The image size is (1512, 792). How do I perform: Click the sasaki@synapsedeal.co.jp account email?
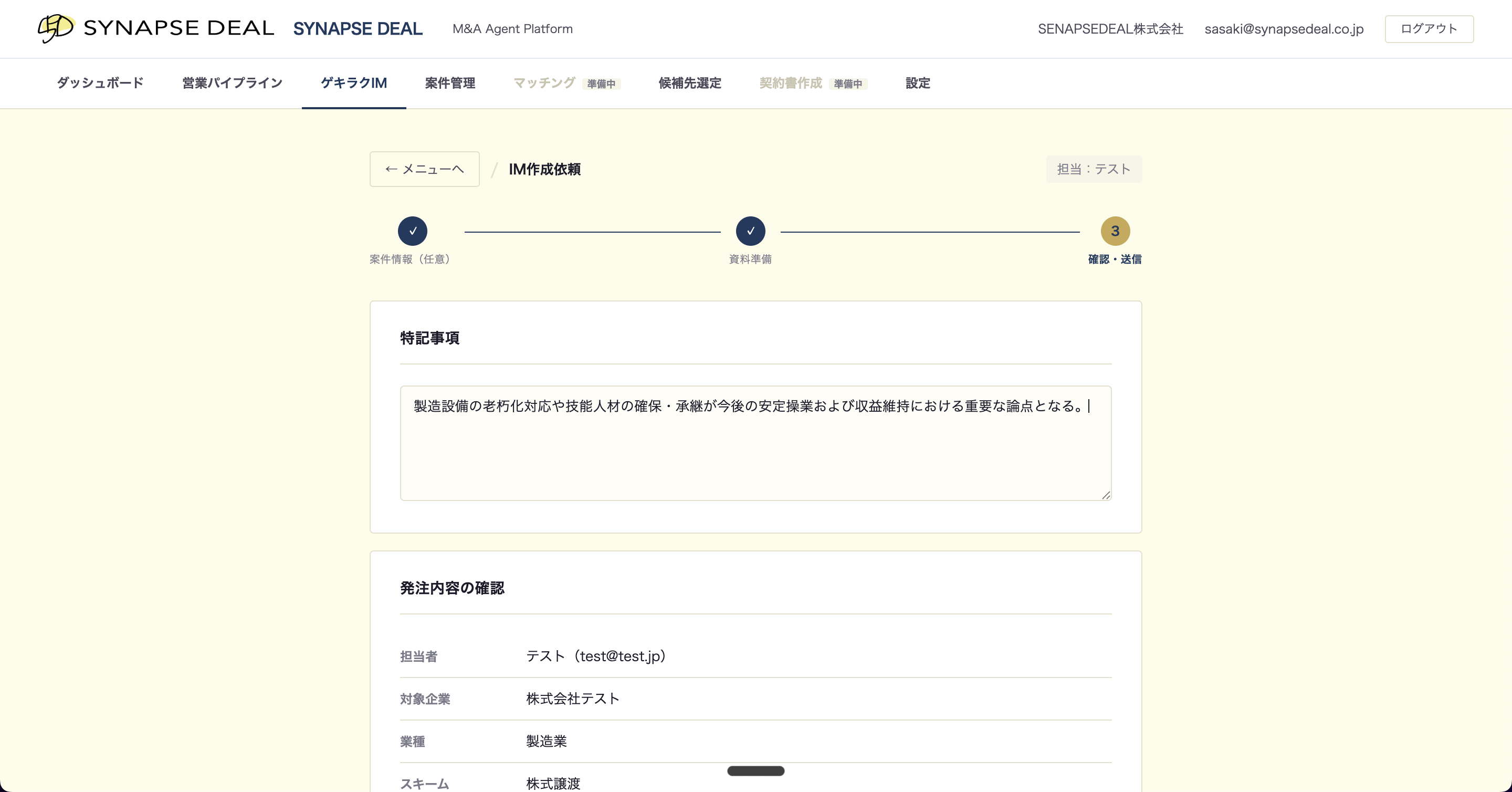tap(1284, 29)
